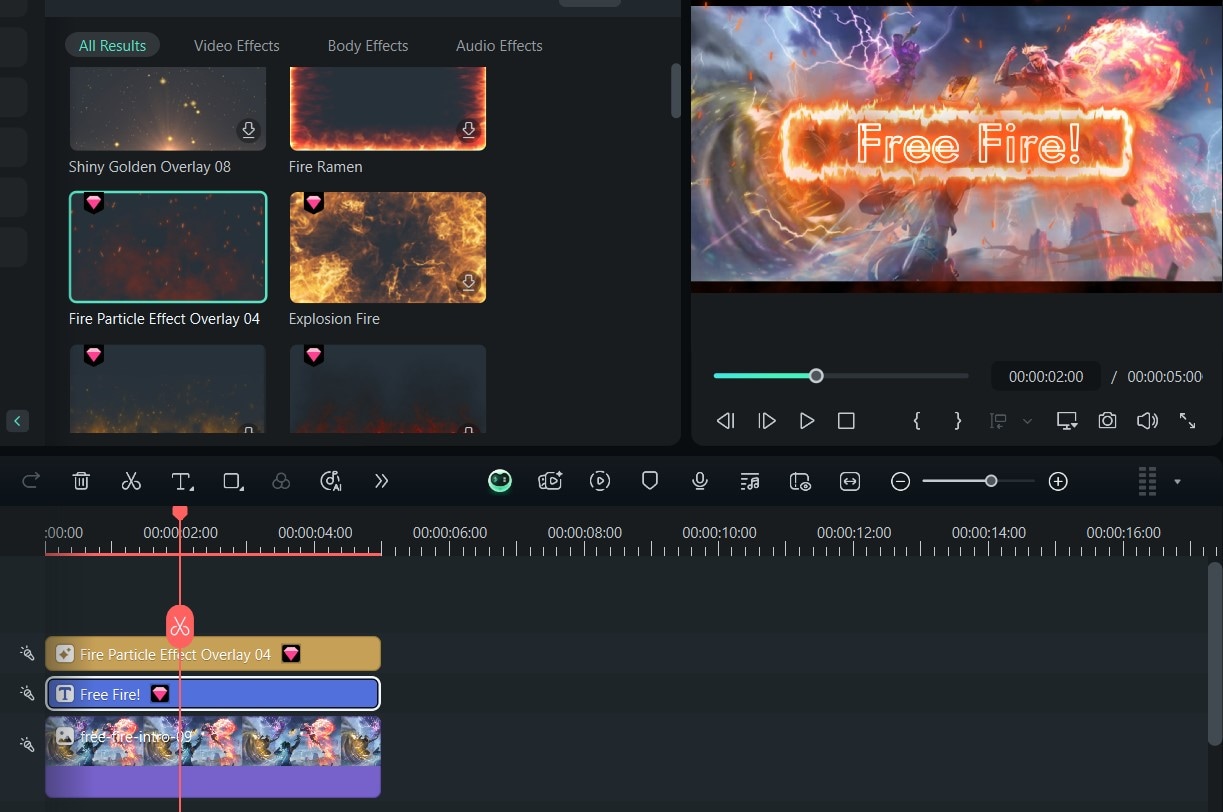
Task: Select the Free Fire! title clip
Action: (213, 694)
